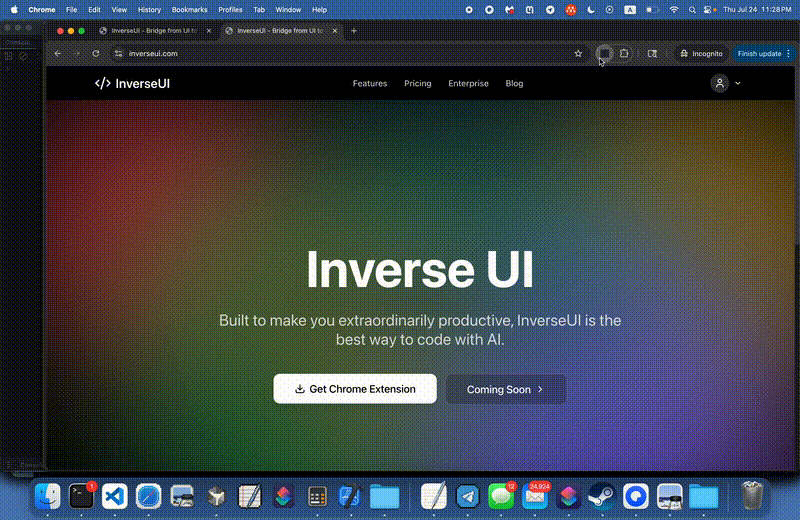The image size is (800, 520).
Task: Open the Chrome application menu
Action: pos(42,10)
